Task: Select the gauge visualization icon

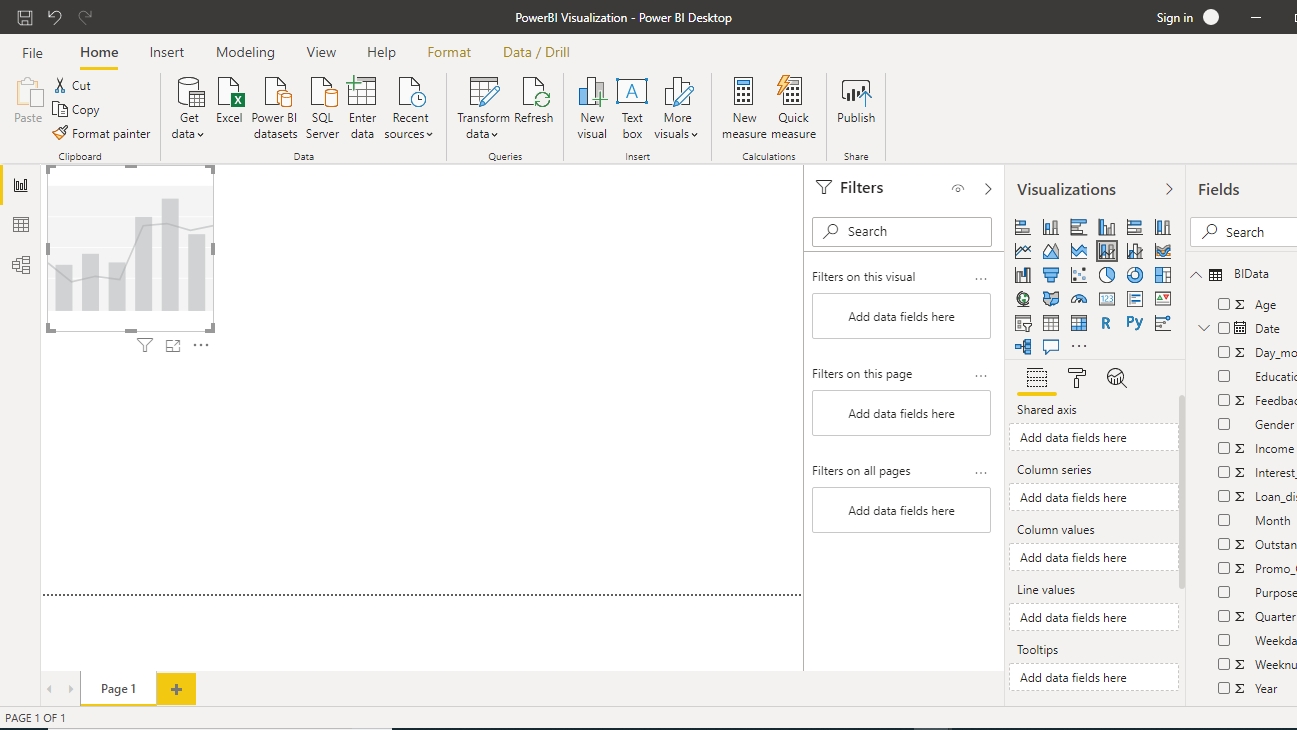Action: tap(1078, 299)
